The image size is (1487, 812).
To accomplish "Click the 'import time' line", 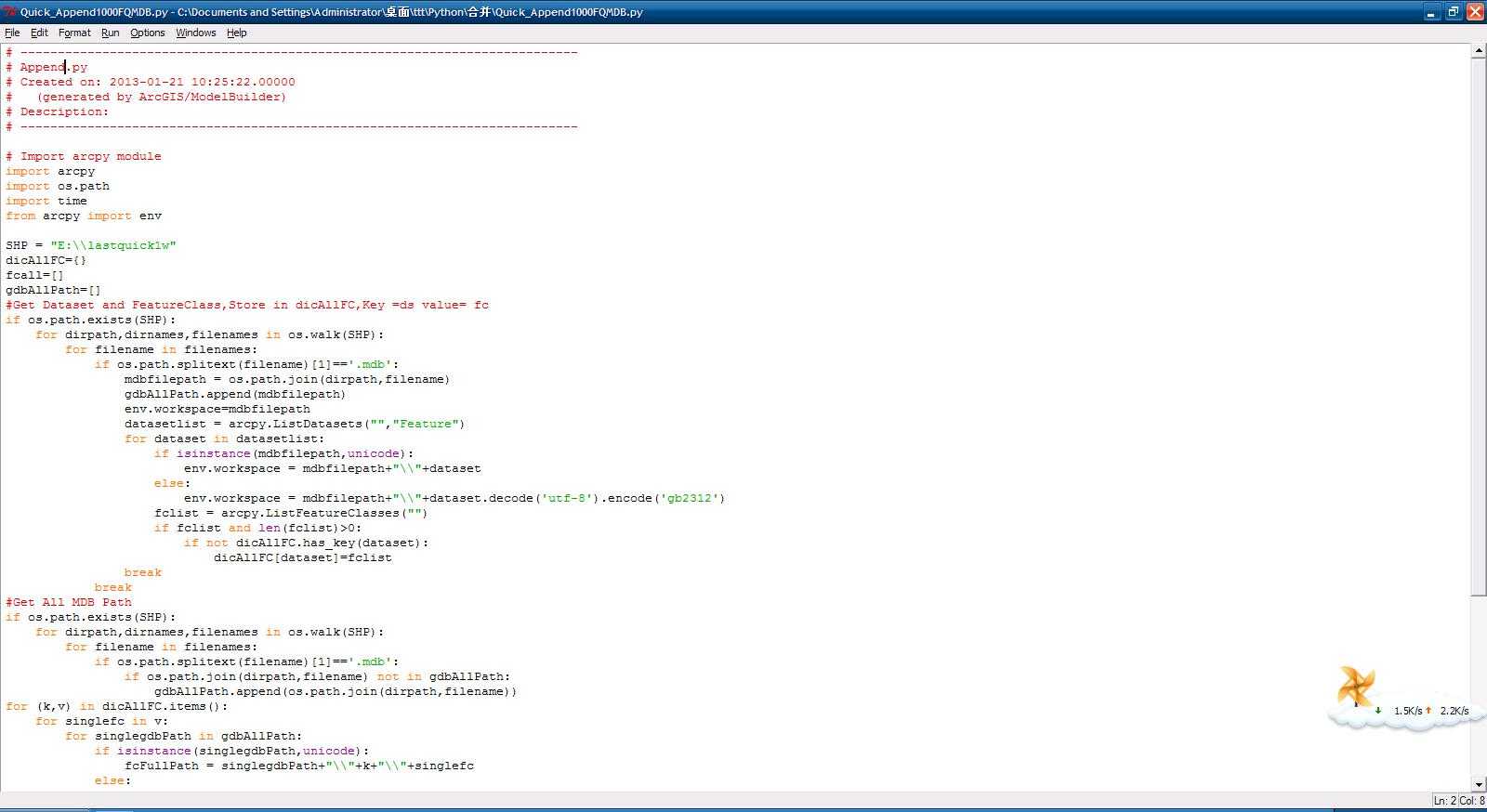I will tap(46, 201).
